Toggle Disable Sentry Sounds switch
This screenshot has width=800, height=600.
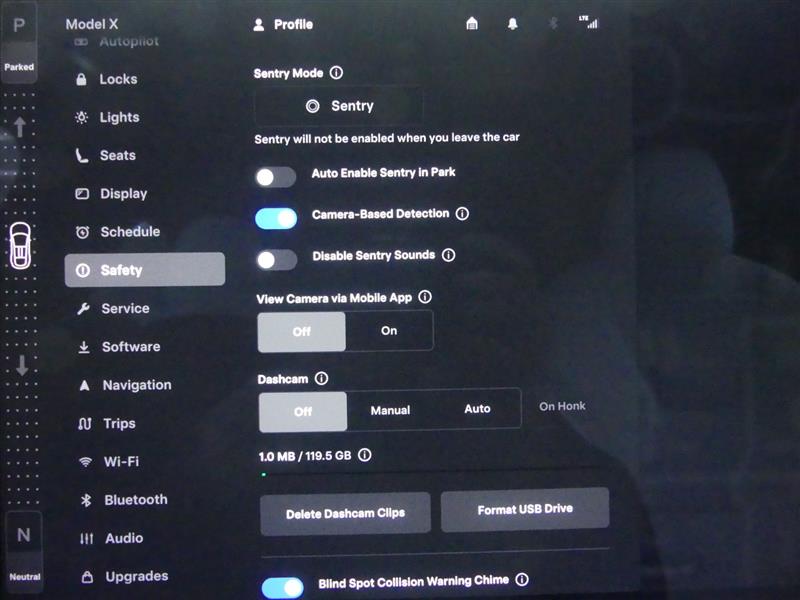(276, 260)
